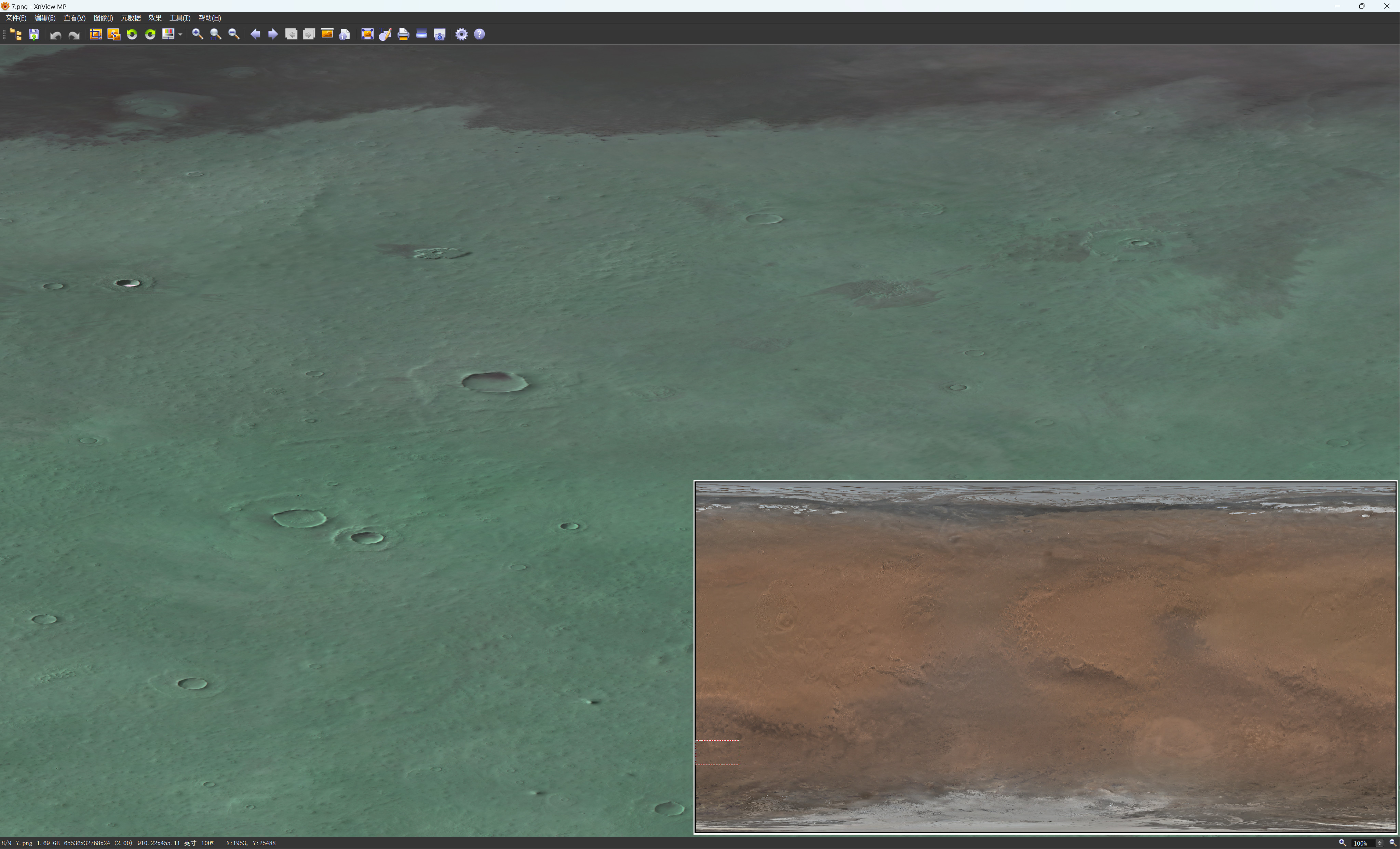Click the 1:1 actual size magnifier
1400x849 pixels.
(x=215, y=35)
